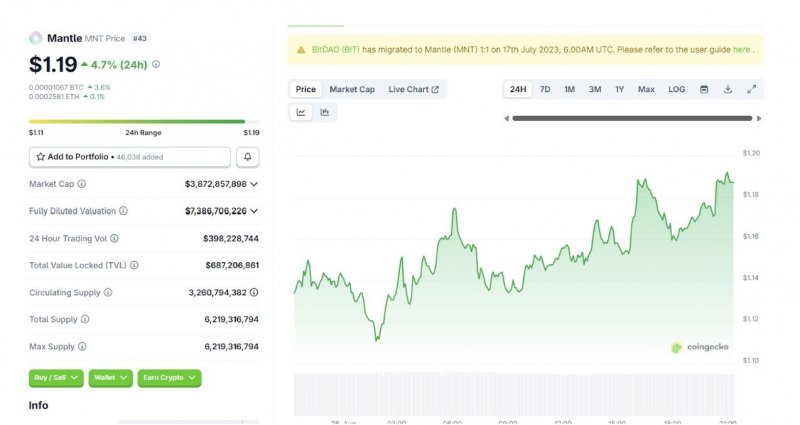Click the Max Supply info icon

tap(82, 346)
